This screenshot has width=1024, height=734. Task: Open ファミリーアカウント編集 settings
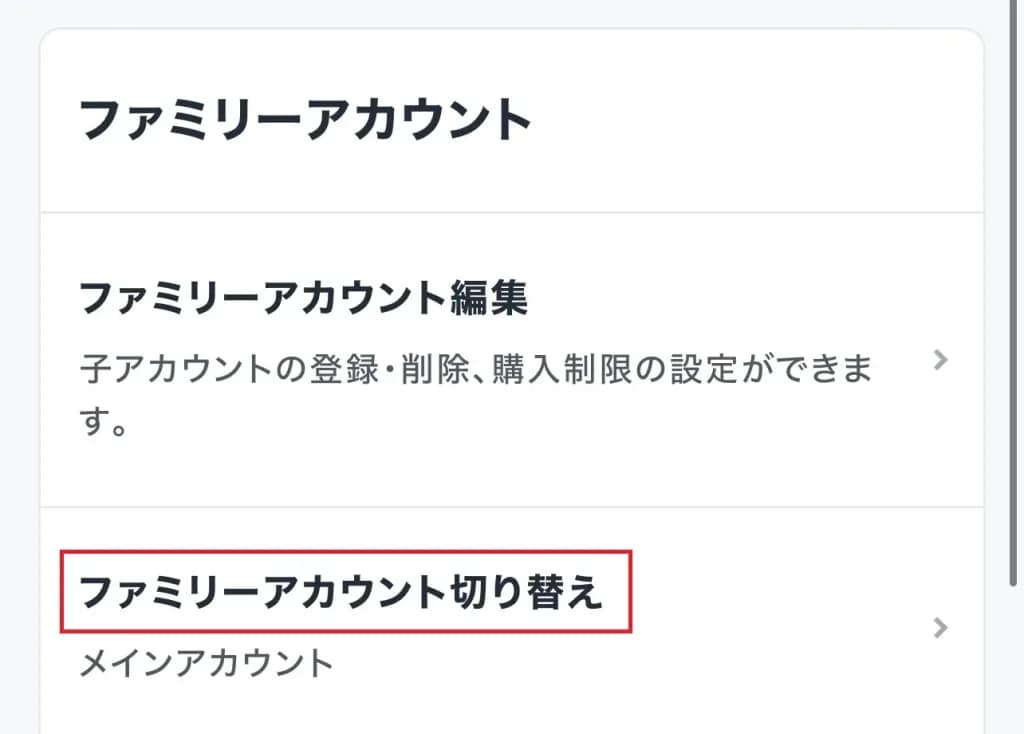tap(302, 298)
